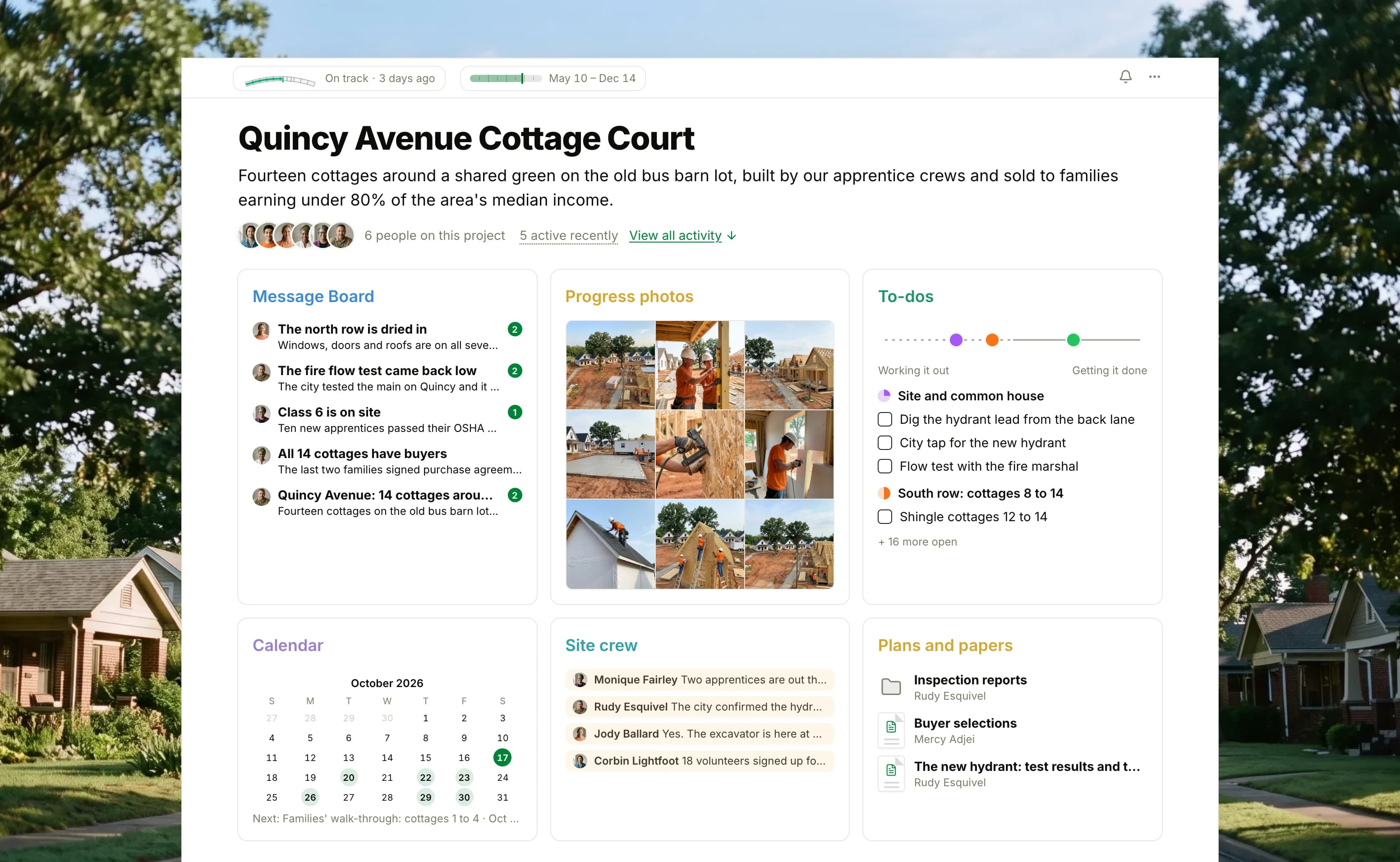This screenshot has width=1400, height=862.
Task: Open the Calendar section
Action: coord(287,645)
